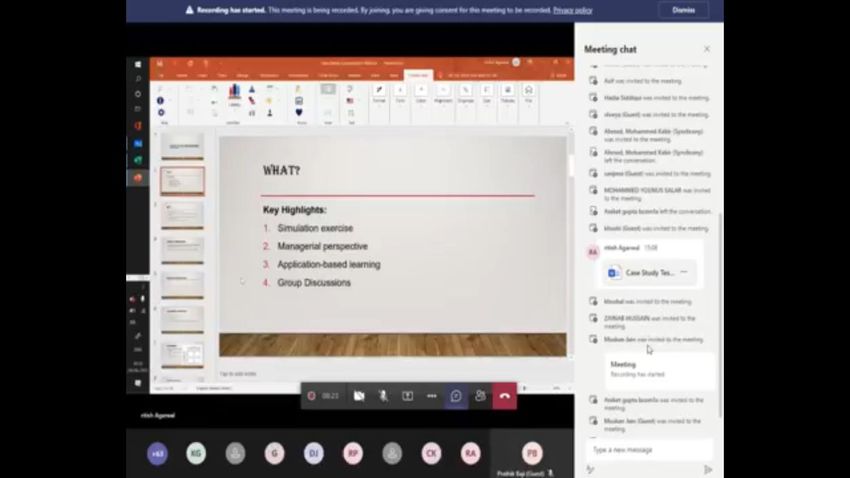This screenshot has width=850, height=478.
Task: Toggle the camera on or off
Action: coord(359,396)
